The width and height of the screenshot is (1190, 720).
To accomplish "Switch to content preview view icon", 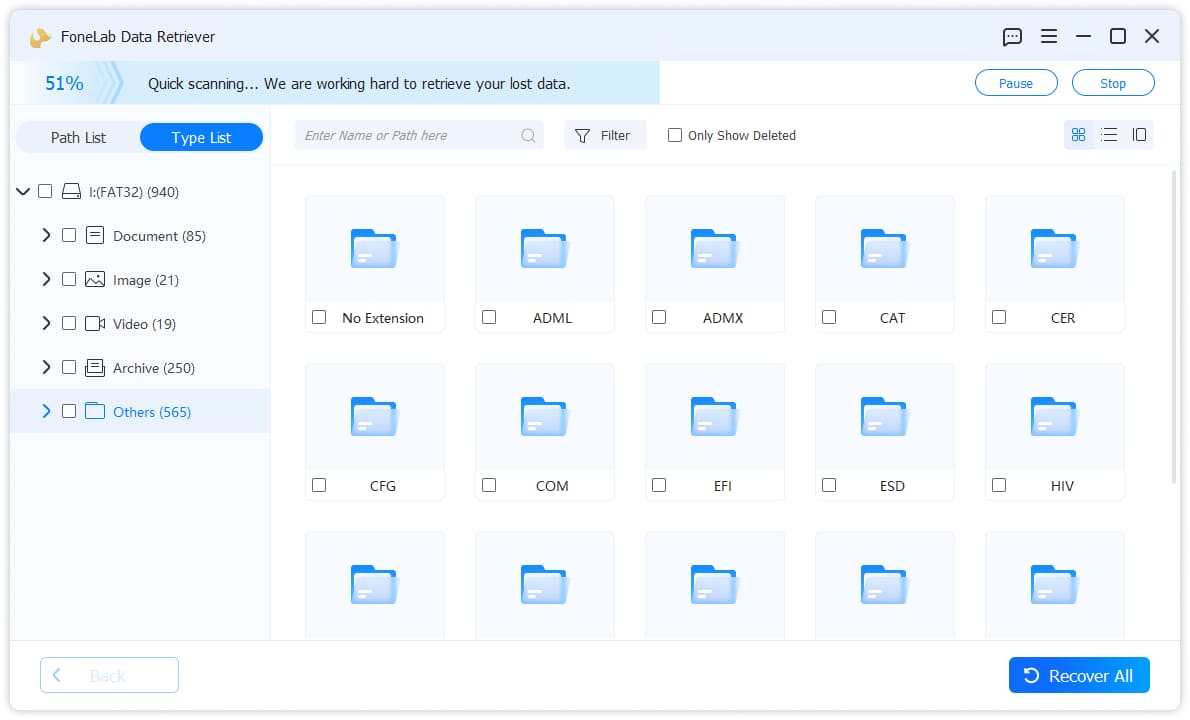I will [1138, 135].
